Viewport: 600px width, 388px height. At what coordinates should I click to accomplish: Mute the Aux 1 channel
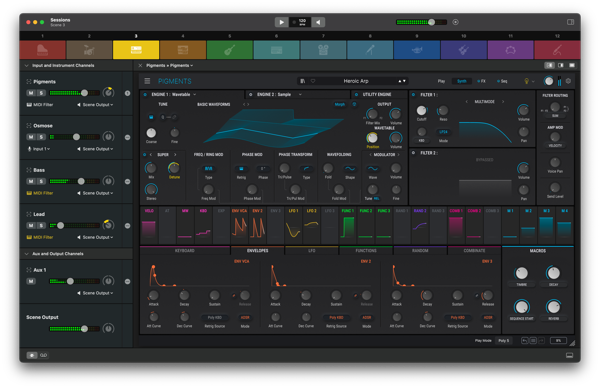pyautogui.click(x=31, y=281)
